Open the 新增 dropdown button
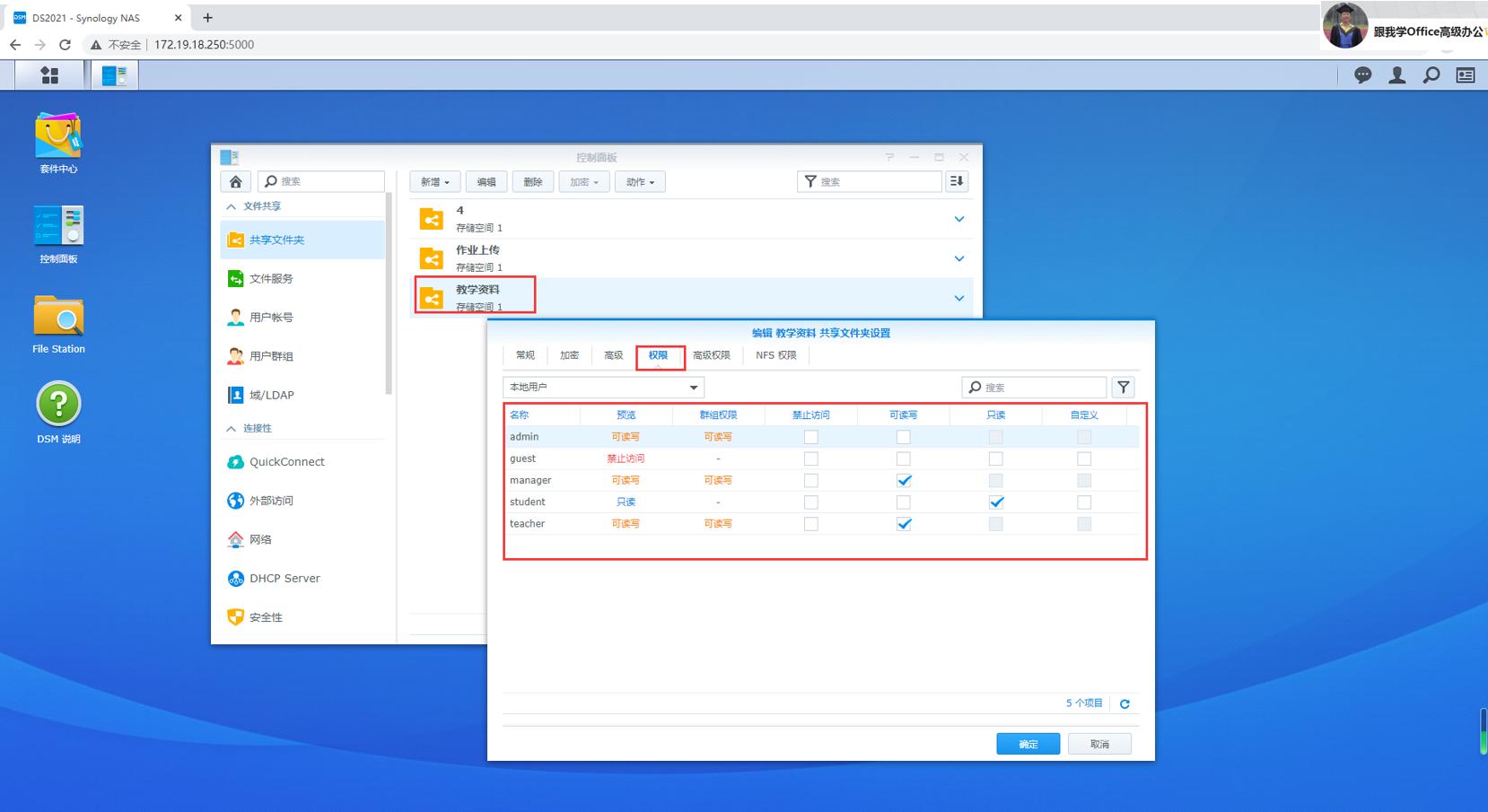Screen dimensions: 1488x812 (x=435, y=181)
